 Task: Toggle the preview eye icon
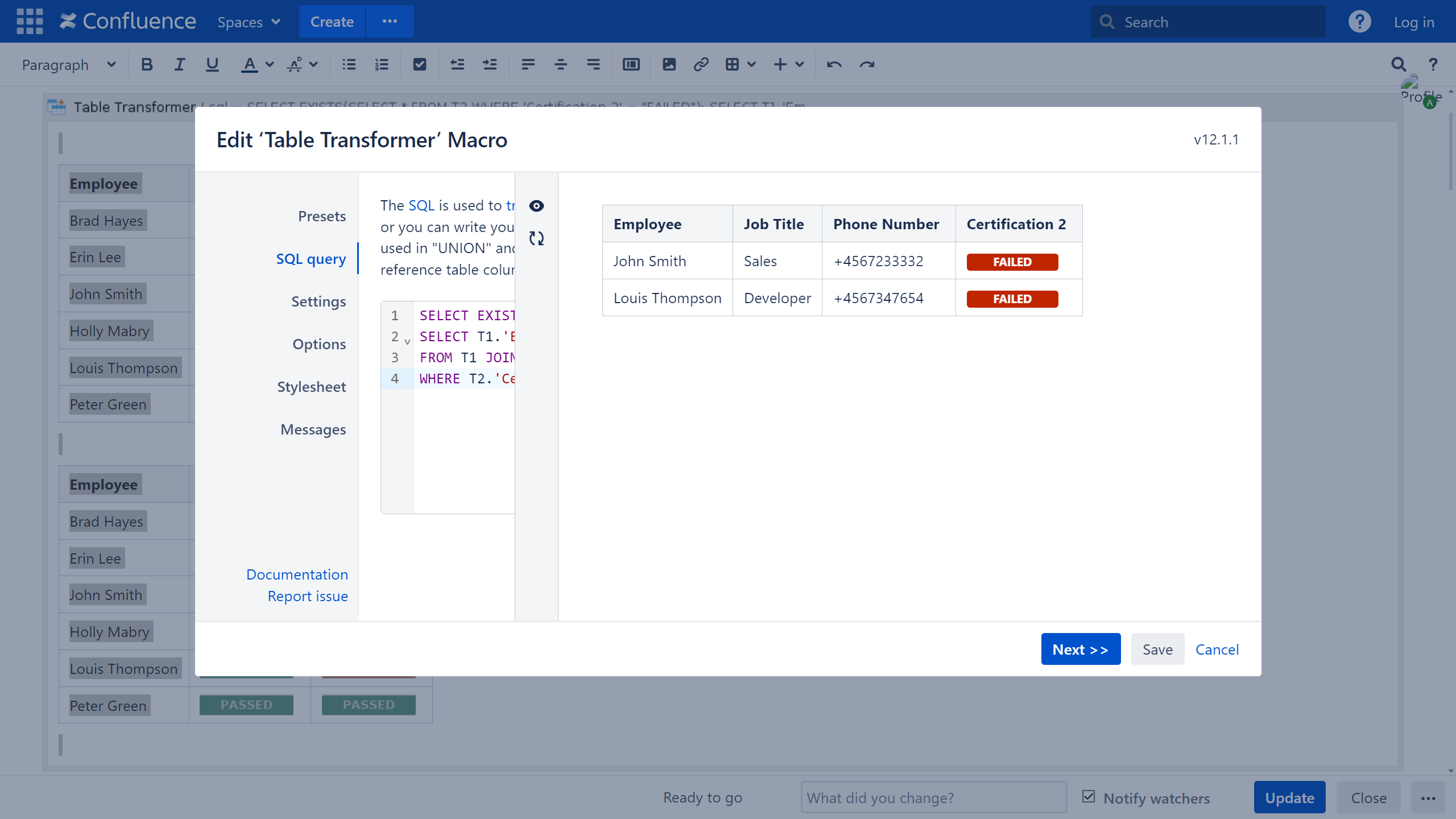536,206
